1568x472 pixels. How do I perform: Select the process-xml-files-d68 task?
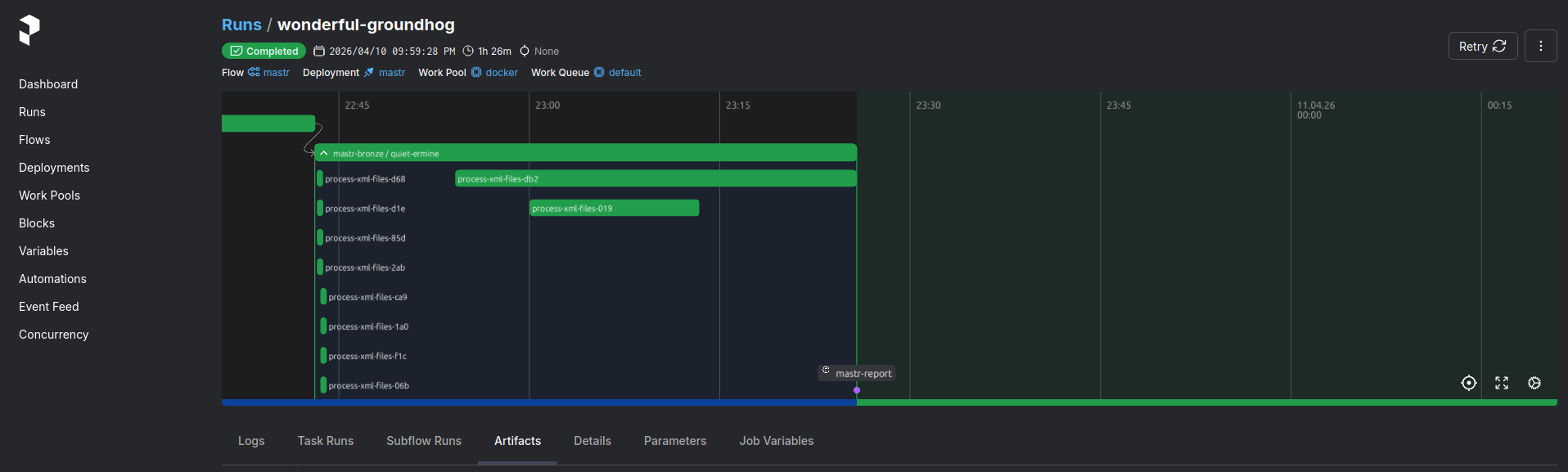click(x=320, y=178)
